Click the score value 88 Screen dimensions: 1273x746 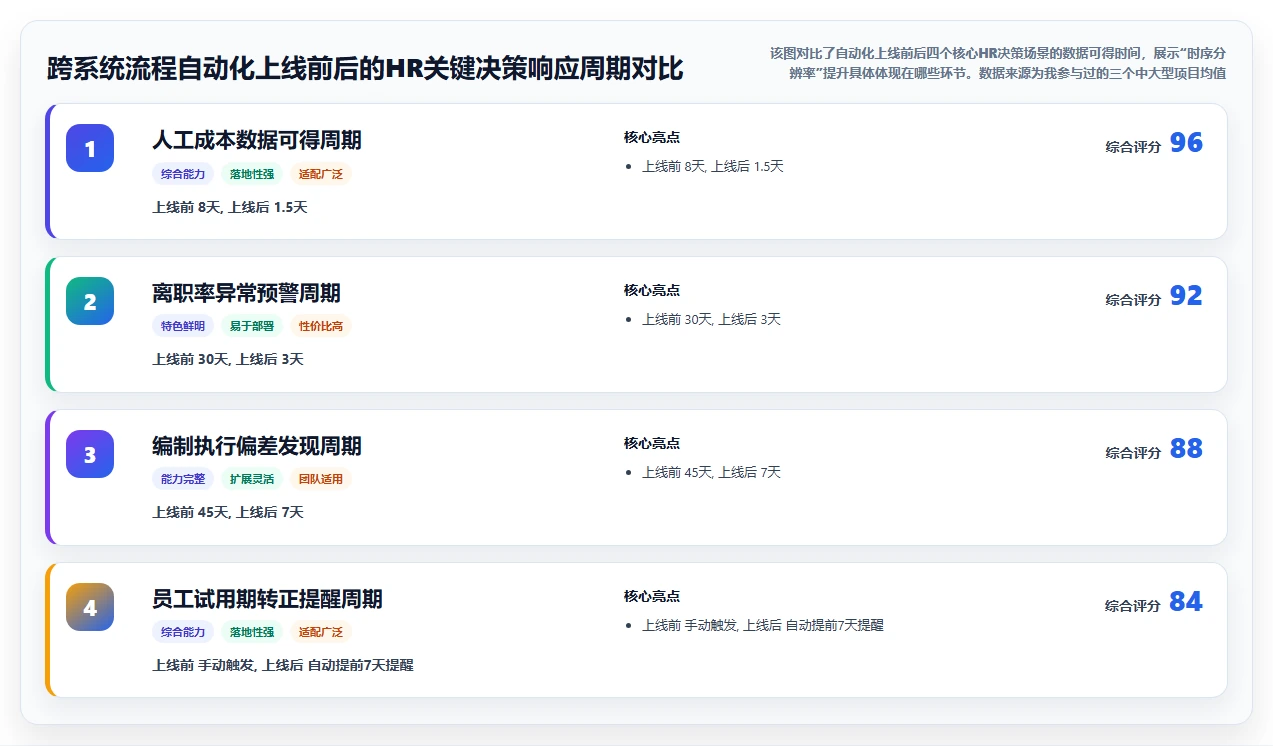(x=1186, y=449)
